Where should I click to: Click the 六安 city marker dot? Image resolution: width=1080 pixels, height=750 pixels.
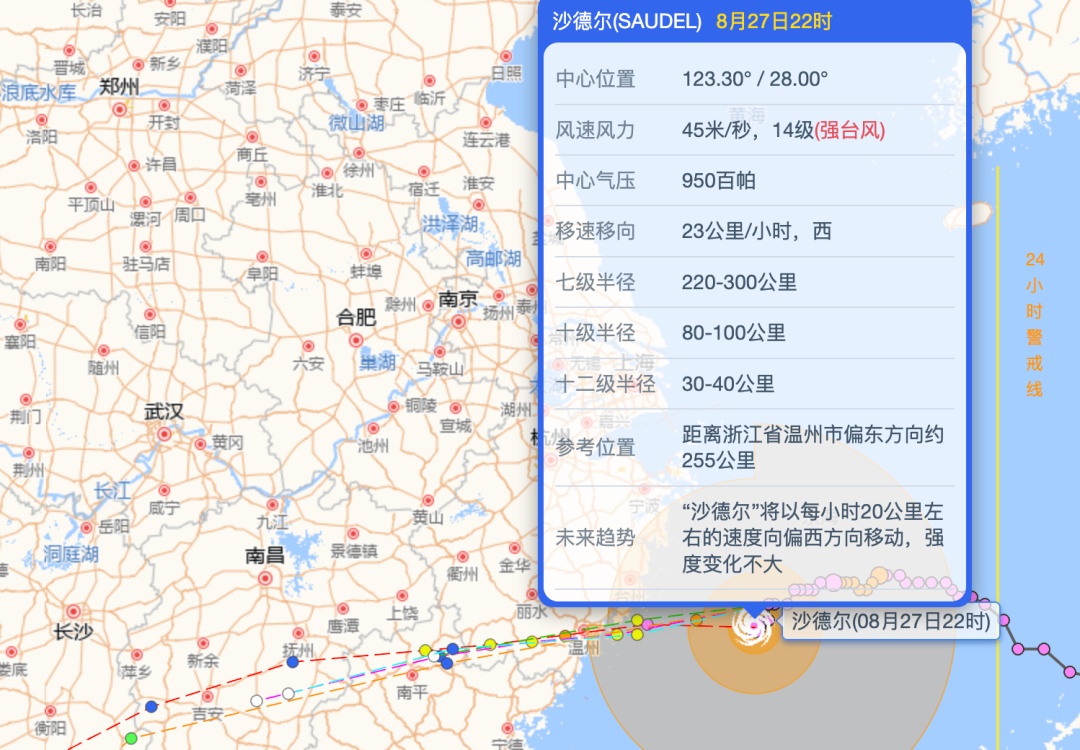coord(309,346)
